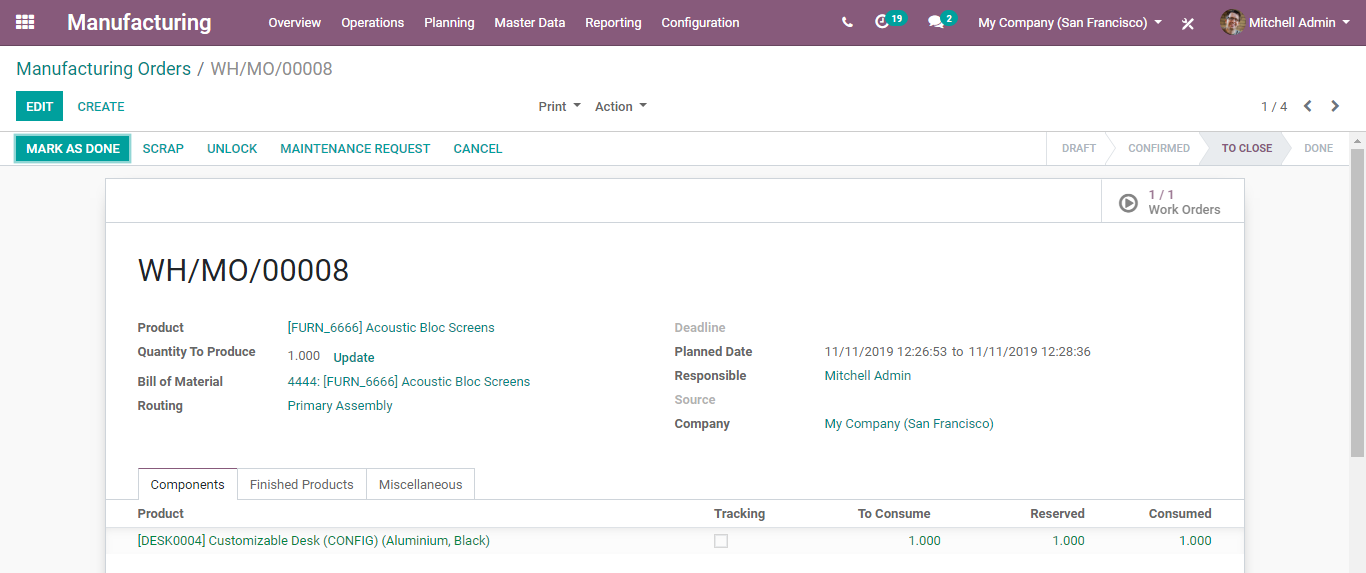
Task: Open Bill of Material 4444 link
Action: (409, 381)
